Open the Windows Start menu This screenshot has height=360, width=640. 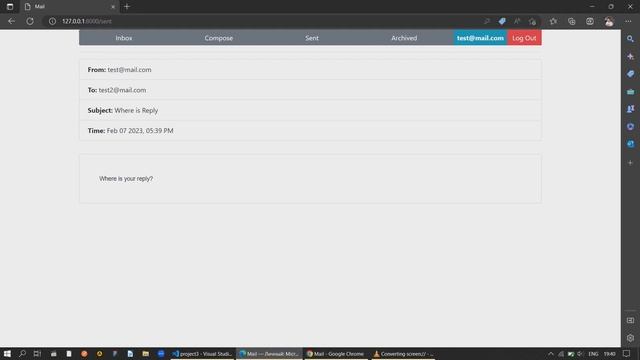7,354
